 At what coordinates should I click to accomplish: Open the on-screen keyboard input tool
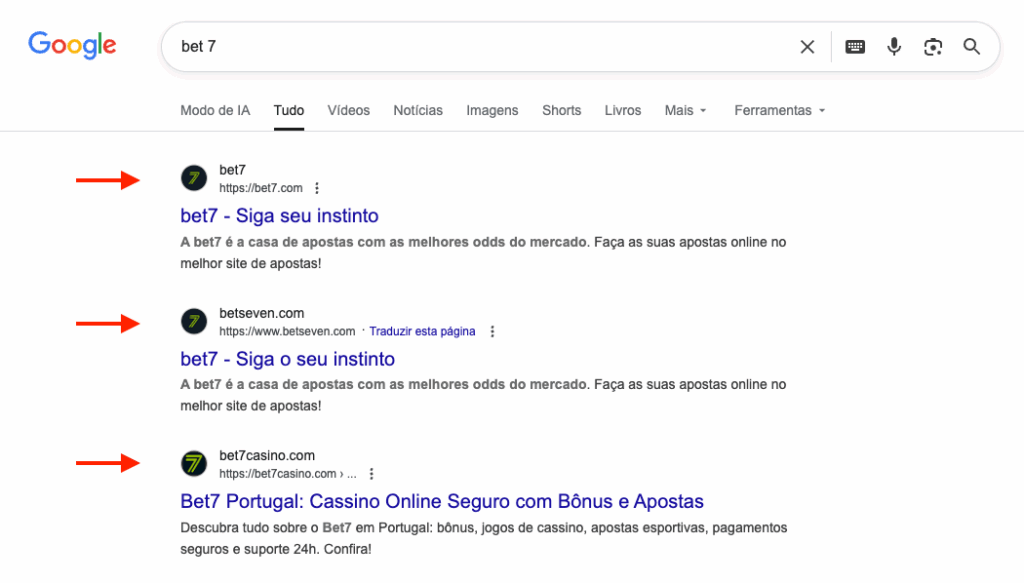[855, 47]
